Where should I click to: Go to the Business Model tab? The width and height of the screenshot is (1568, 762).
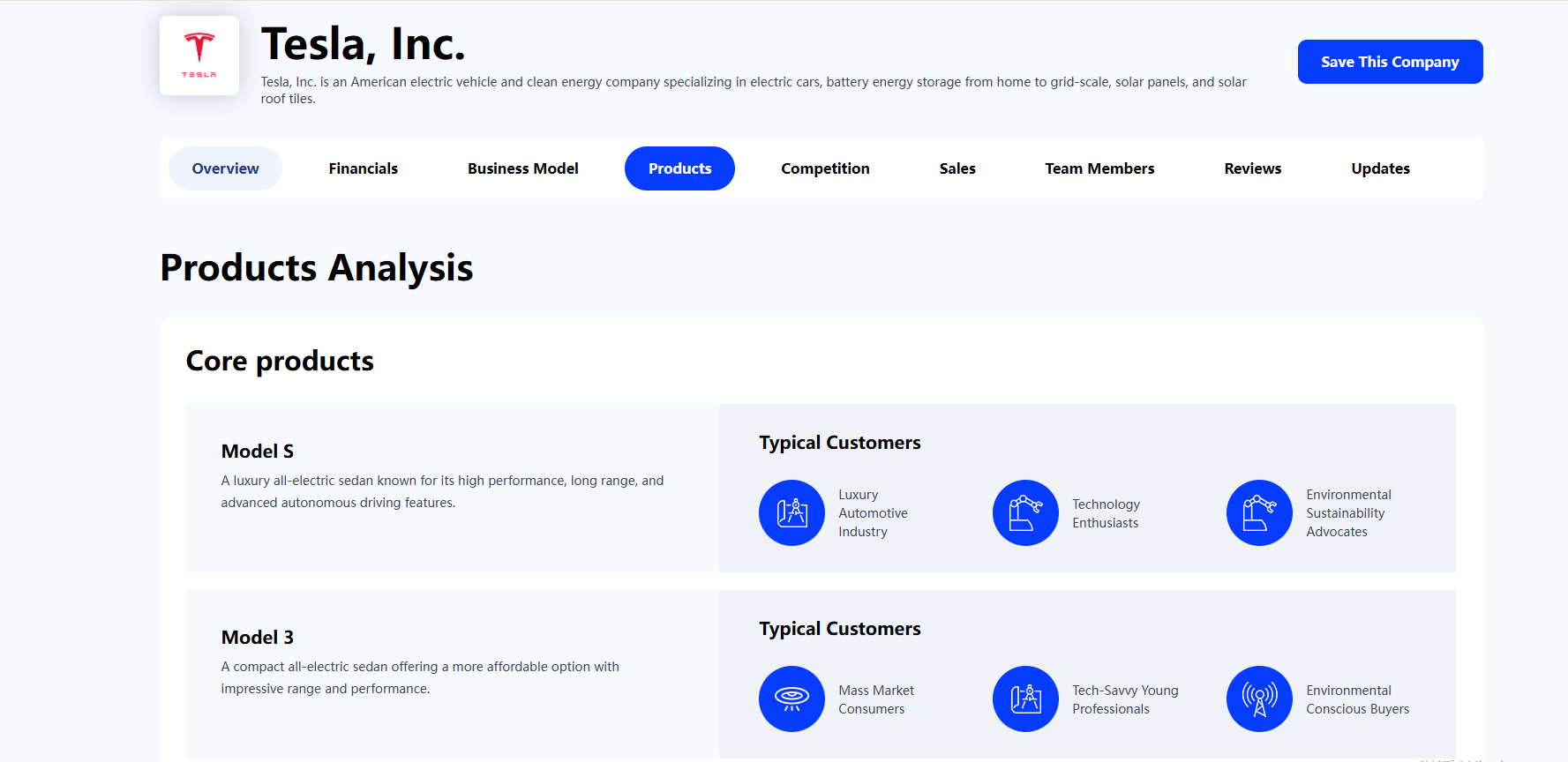tap(523, 168)
